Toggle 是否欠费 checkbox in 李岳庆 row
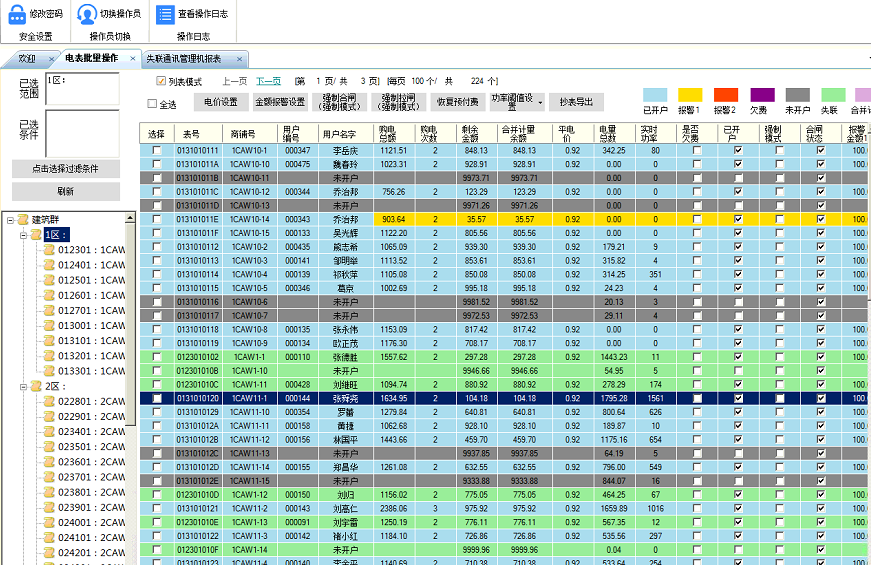 (697, 151)
